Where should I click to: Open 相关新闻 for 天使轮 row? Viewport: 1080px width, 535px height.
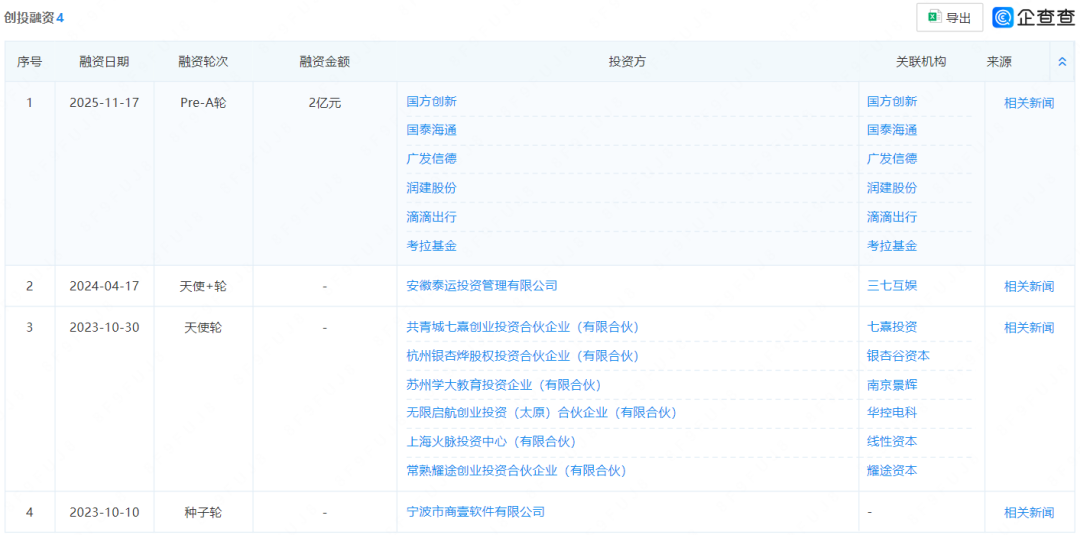click(x=1029, y=328)
